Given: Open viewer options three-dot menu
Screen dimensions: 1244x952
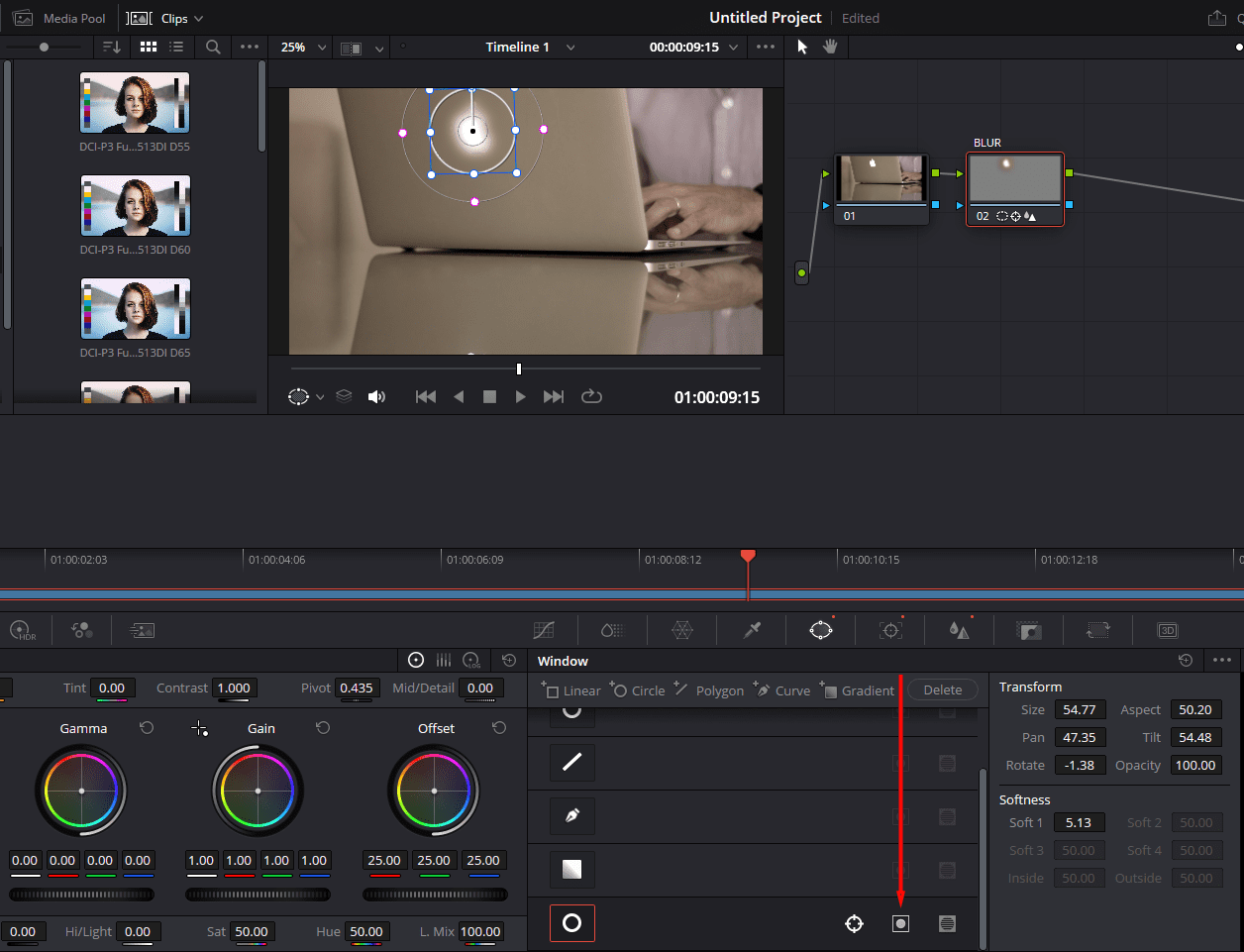Looking at the screenshot, I should click(x=766, y=47).
